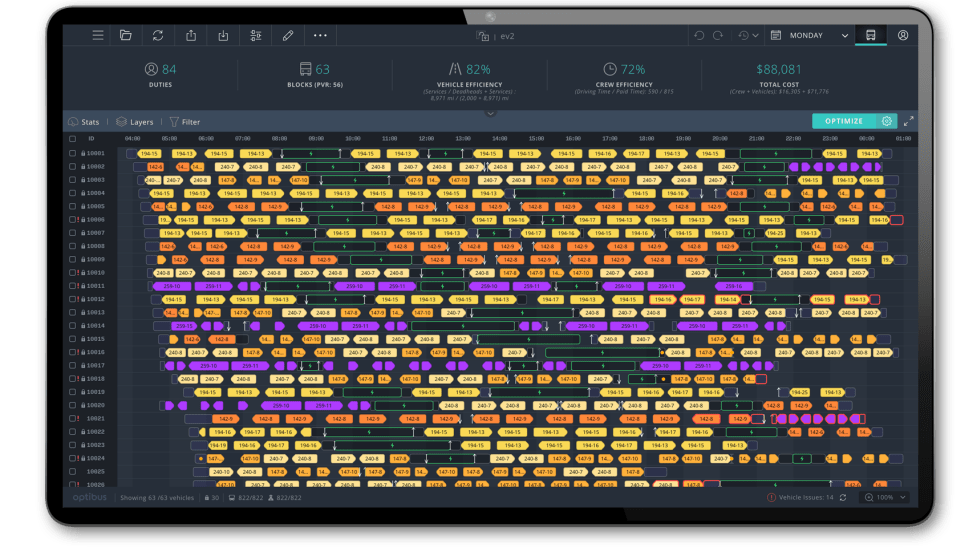Click the pencil edit icon

coord(288,35)
